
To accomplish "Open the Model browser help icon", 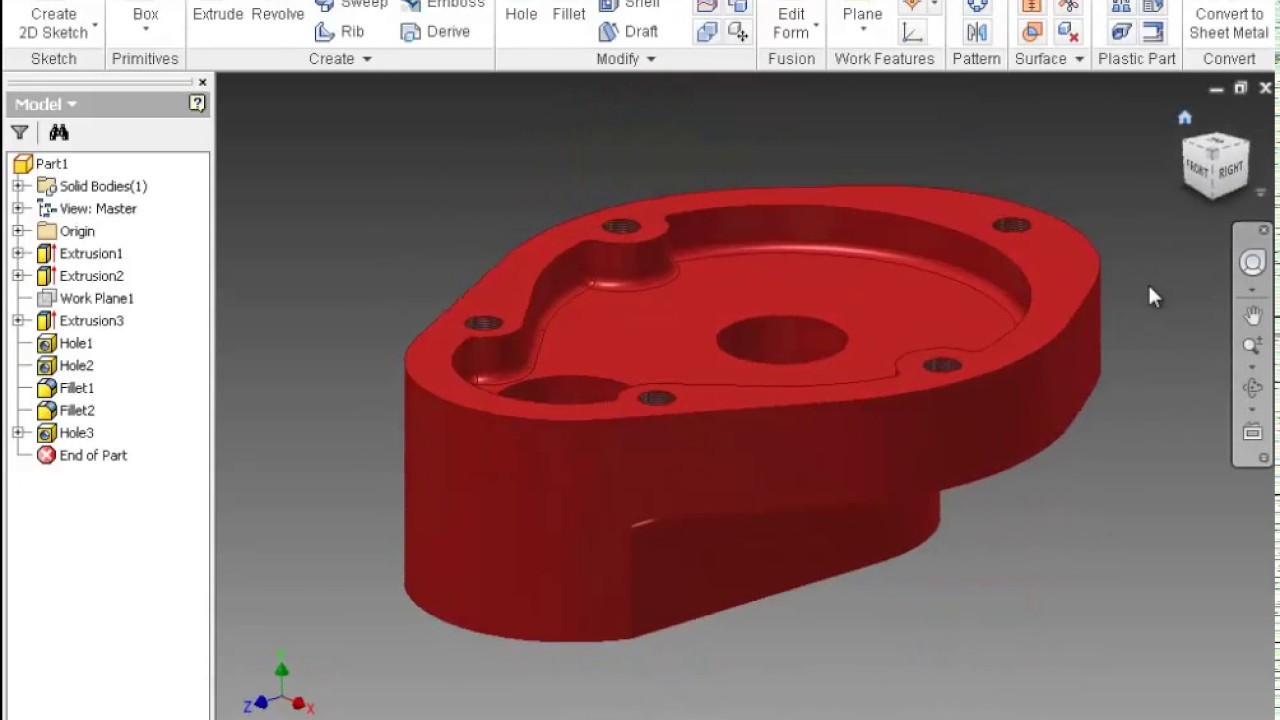I will coord(197,103).
